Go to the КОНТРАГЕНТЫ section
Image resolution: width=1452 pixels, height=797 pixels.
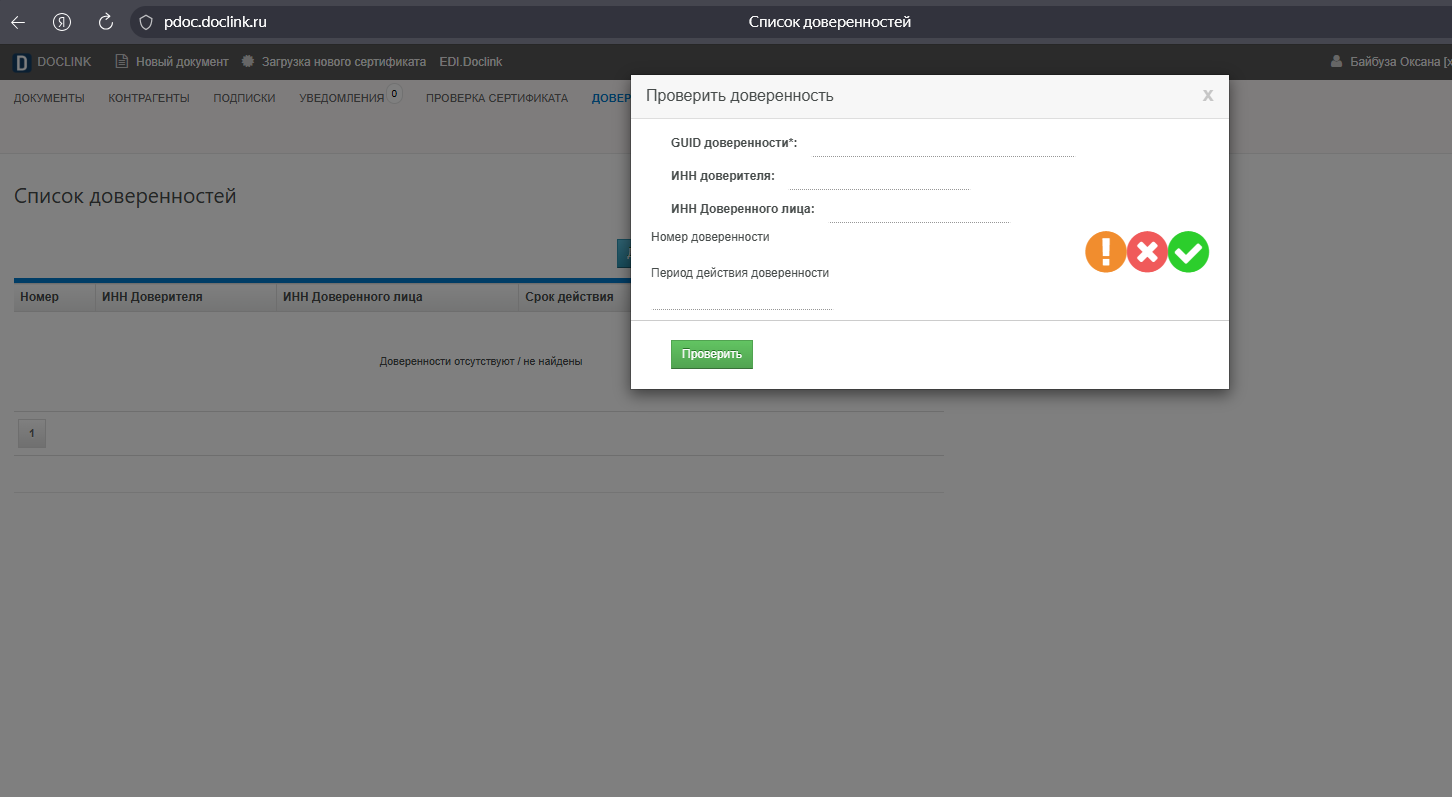(x=149, y=98)
